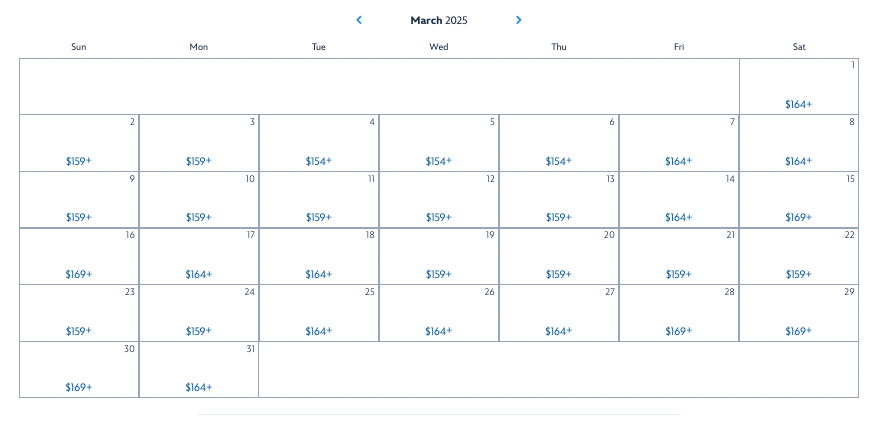Choose March 12 with $159+ rate
Screen dimensions: 884x440
[x=439, y=200]
